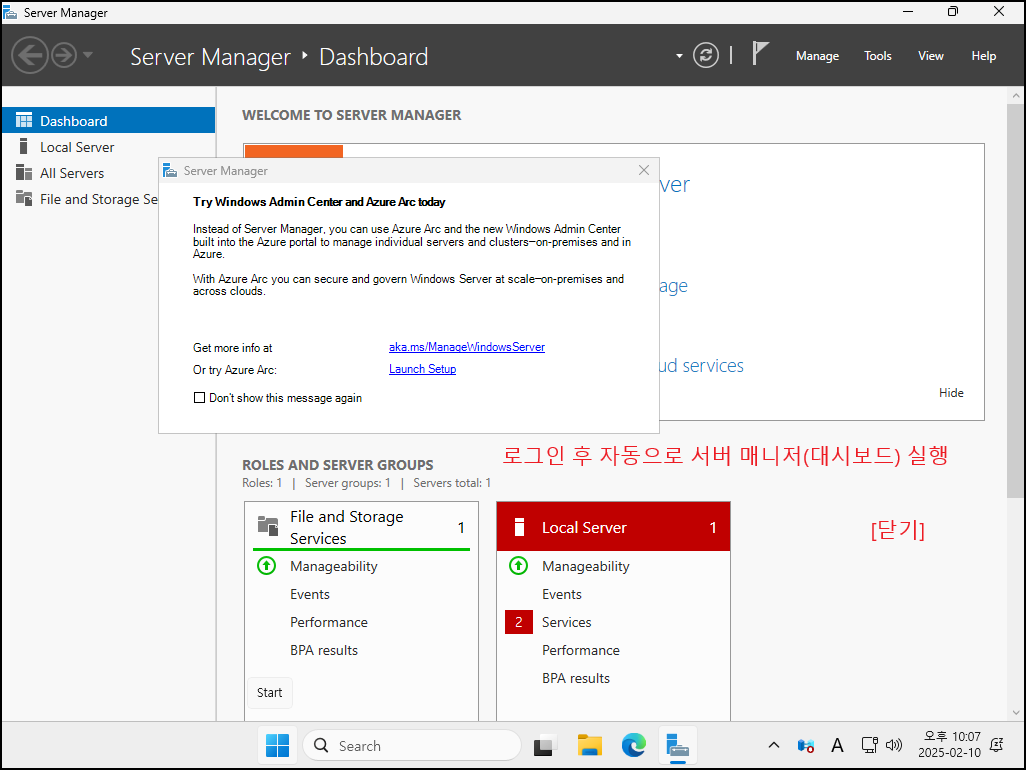
Task: Click the All Servers icon in sidebar
Action: pyautogui.click(x=24, y=173)
